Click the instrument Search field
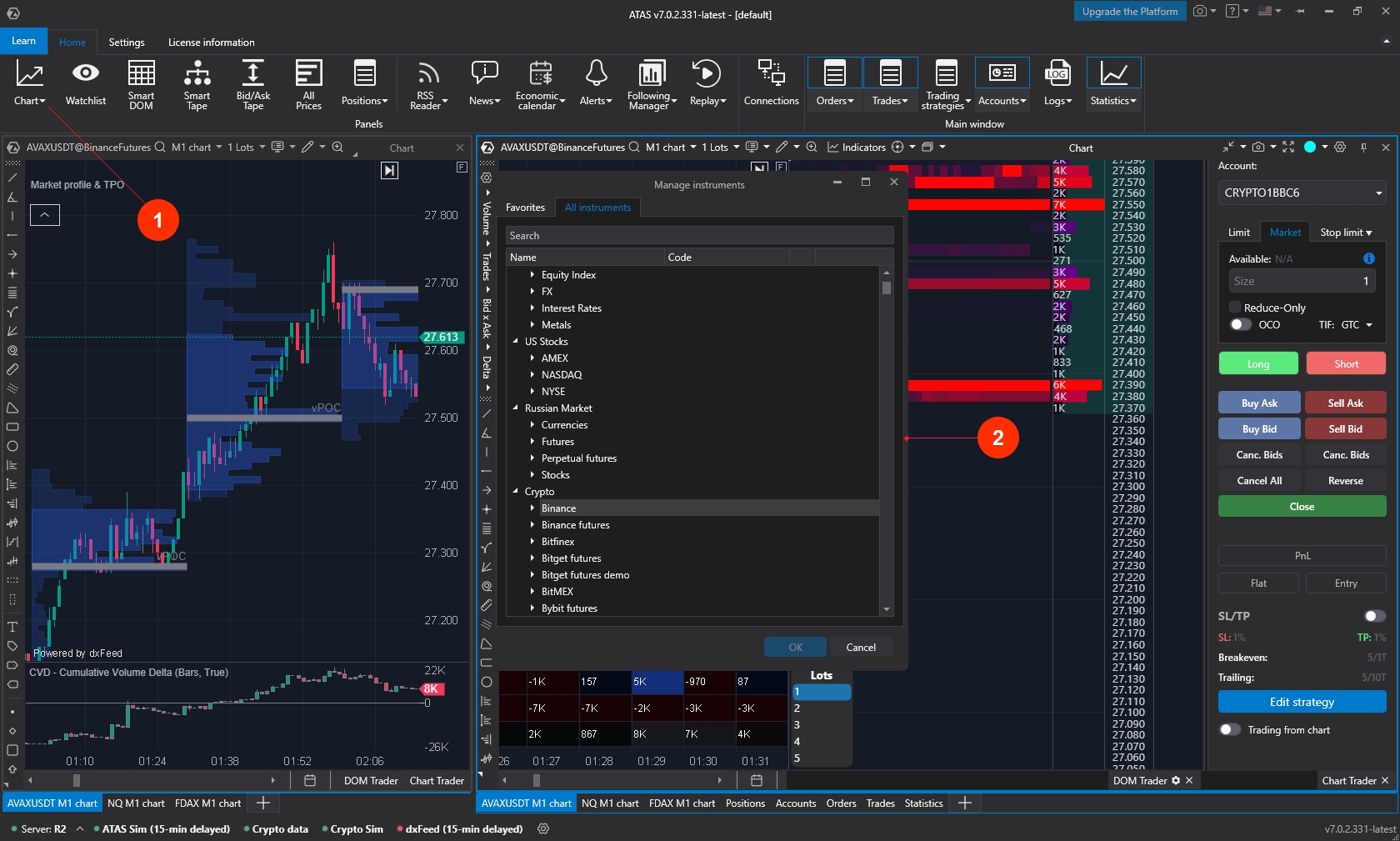 [x=698, y=236]
